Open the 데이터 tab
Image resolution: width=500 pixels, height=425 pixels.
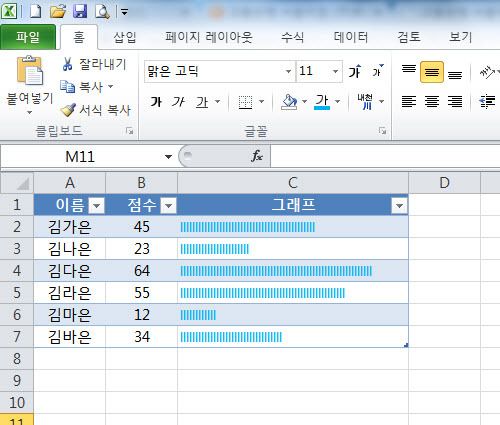(x=351, y=37)
